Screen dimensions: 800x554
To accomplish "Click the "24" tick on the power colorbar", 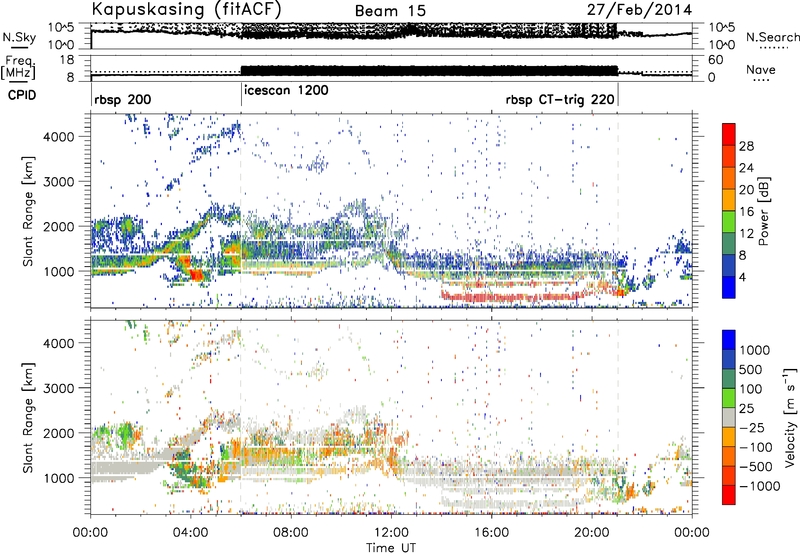I will (746, 168).
